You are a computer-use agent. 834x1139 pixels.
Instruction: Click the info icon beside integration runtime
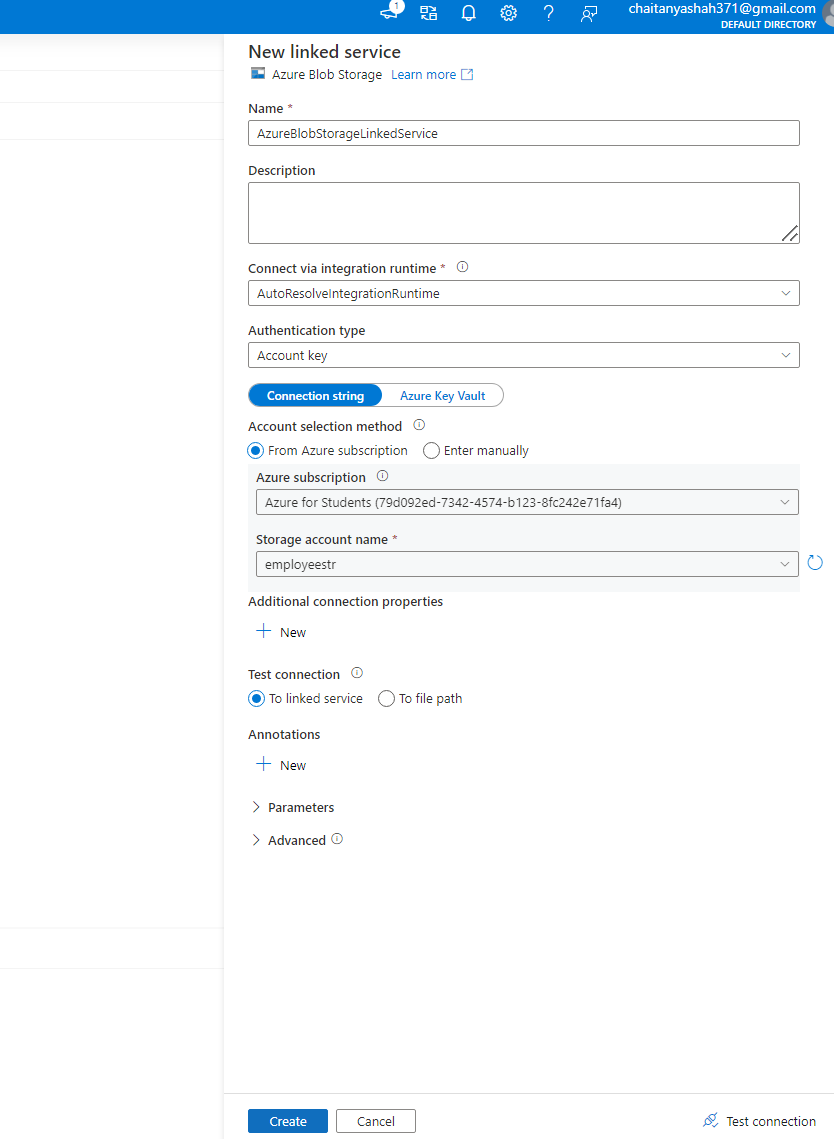point(462,266)
